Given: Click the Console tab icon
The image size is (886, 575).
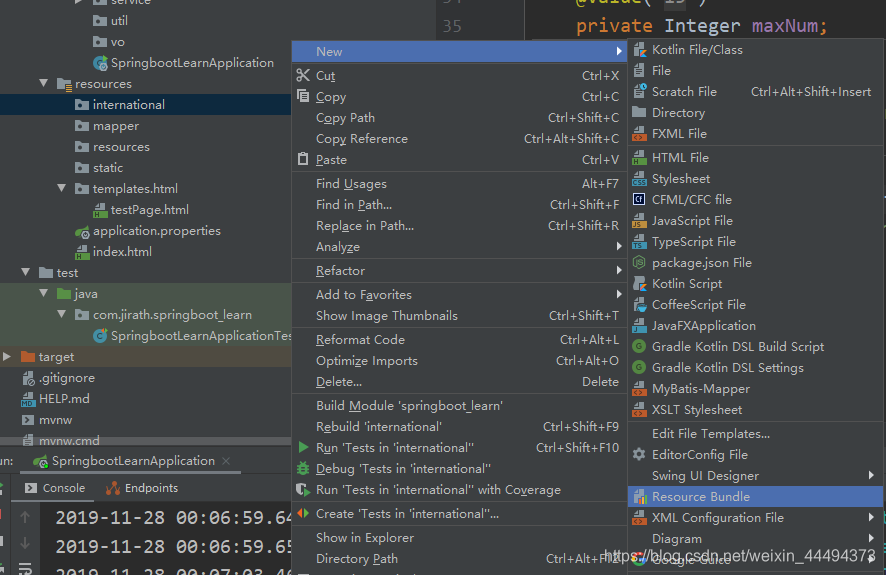Looking at the screenshot, I should 31,488.
